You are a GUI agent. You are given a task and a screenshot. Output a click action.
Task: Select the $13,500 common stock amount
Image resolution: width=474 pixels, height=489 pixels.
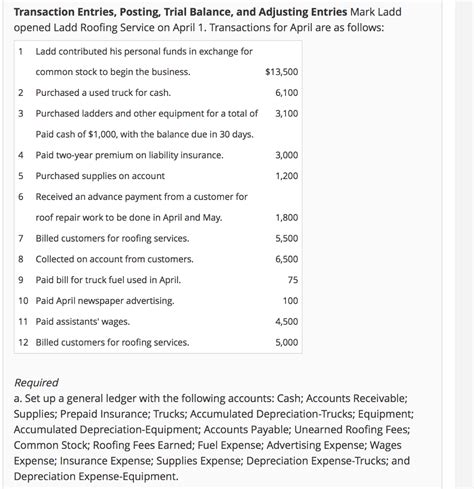click(x=282, y=72)
